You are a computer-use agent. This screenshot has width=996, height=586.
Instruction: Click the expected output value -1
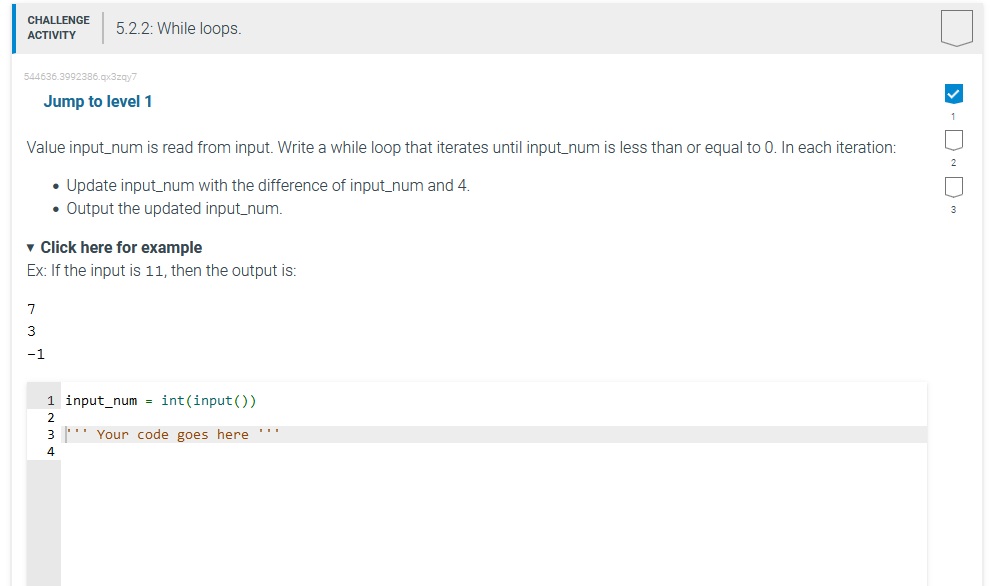pos(34,353)
